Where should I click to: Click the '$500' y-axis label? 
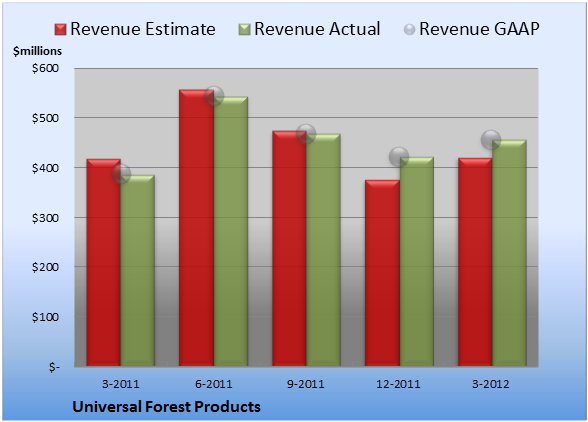tap(45, 118)
